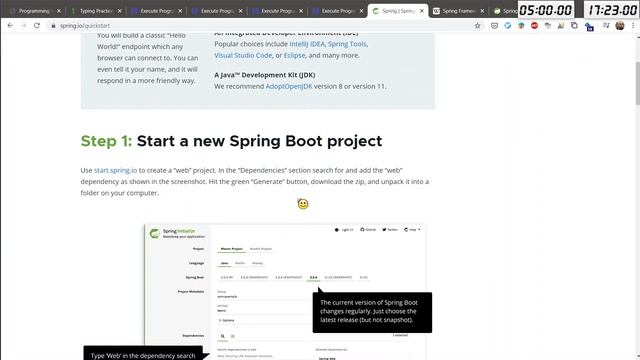The width and height of the screenshot is (640, 360).
Task: Switch to the Typing Practice tab
Action: pyautogui.click(x=95, y=11)
